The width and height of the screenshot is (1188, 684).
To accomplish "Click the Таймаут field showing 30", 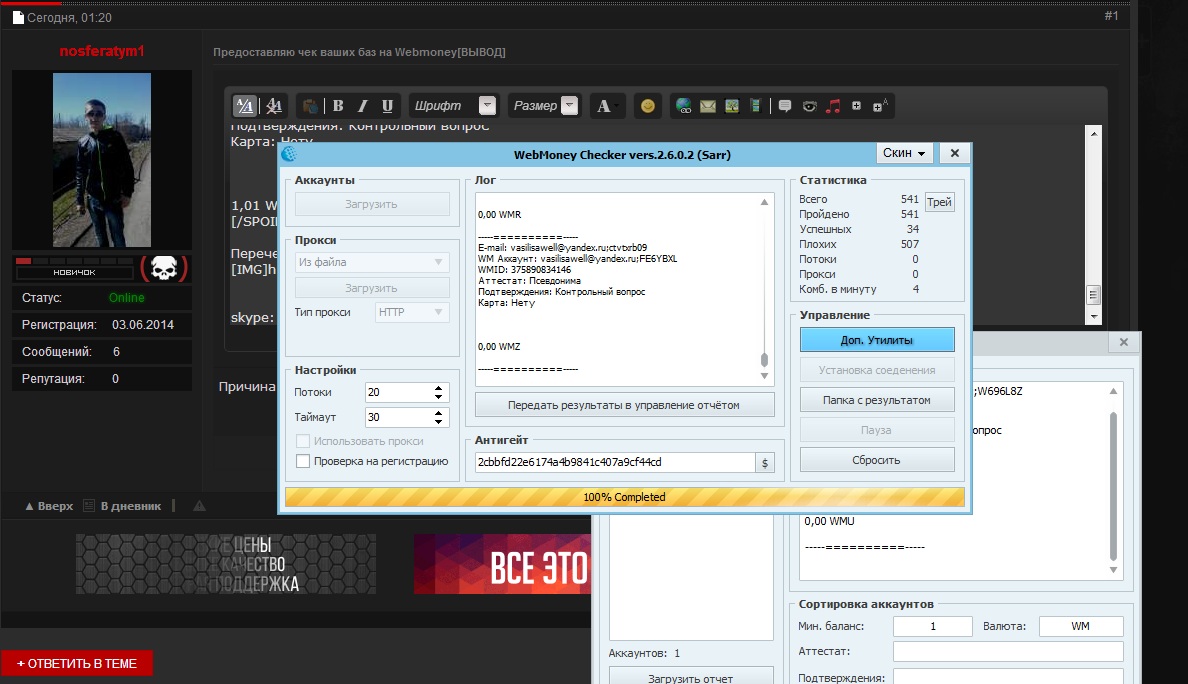I will click(399, 417).
